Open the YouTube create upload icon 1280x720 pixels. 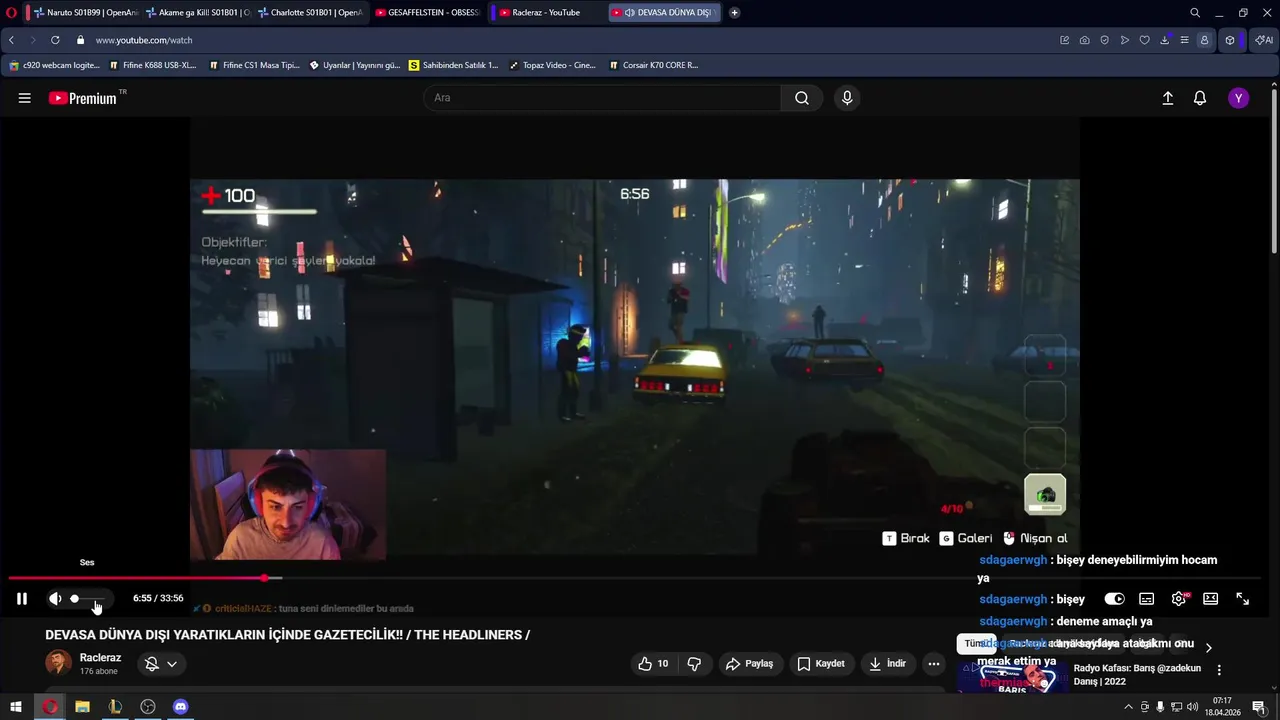click(1167, 98)
